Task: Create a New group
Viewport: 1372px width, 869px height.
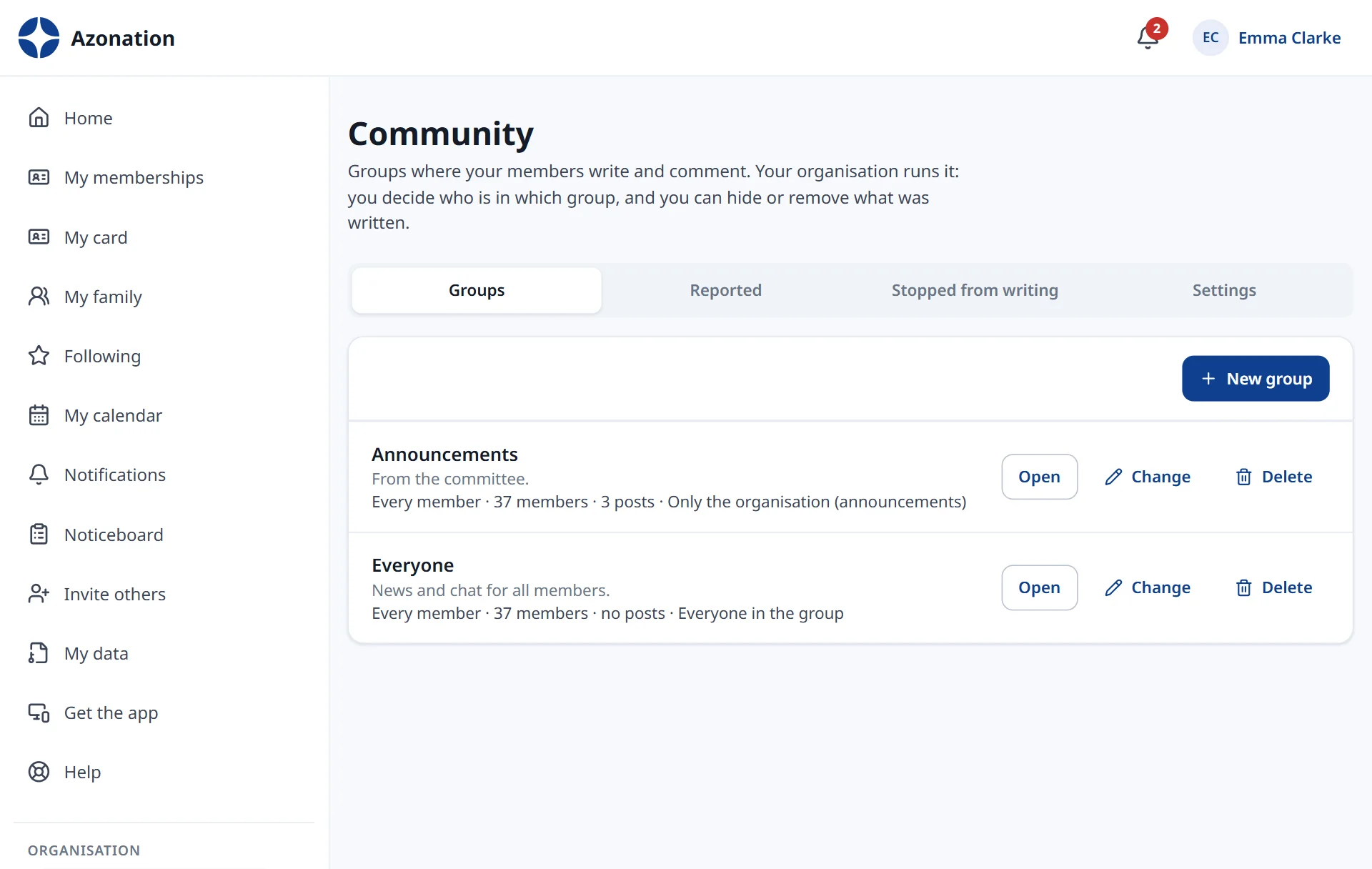Action: click(1256, 379)
